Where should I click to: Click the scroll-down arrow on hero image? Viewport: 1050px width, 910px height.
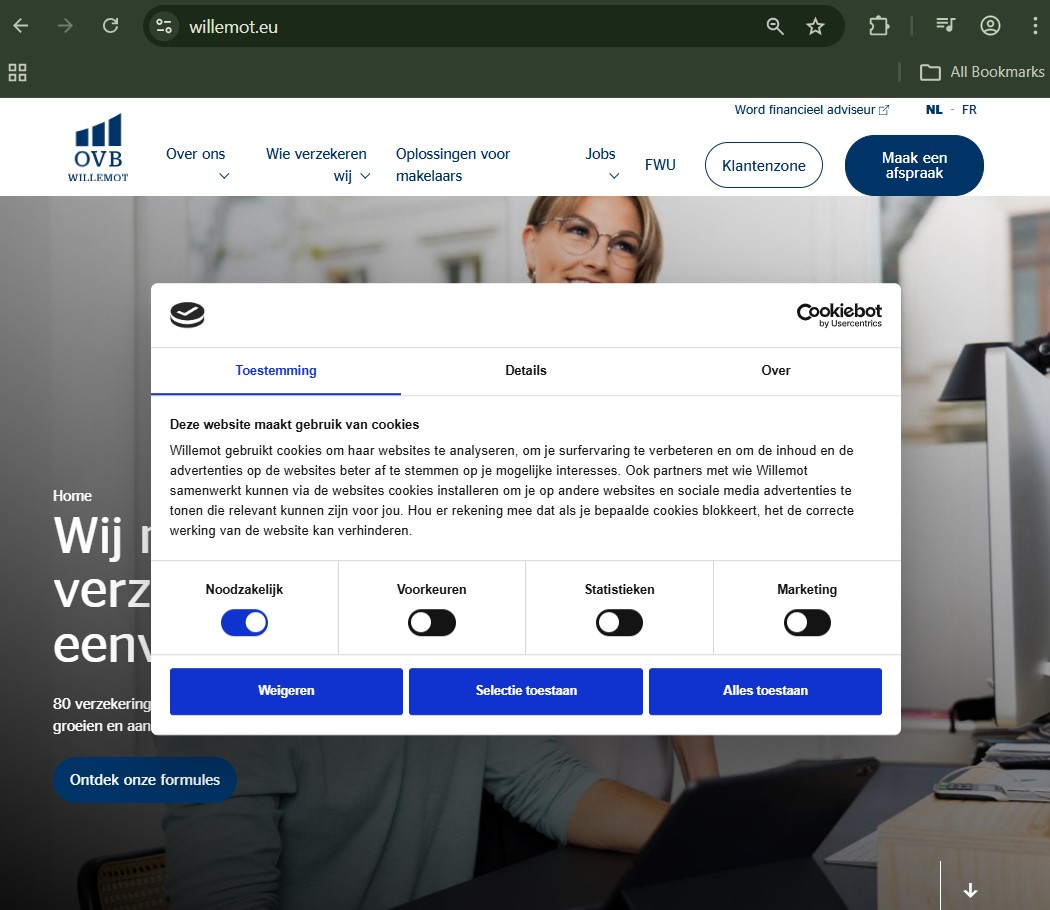tap(969, 889)
